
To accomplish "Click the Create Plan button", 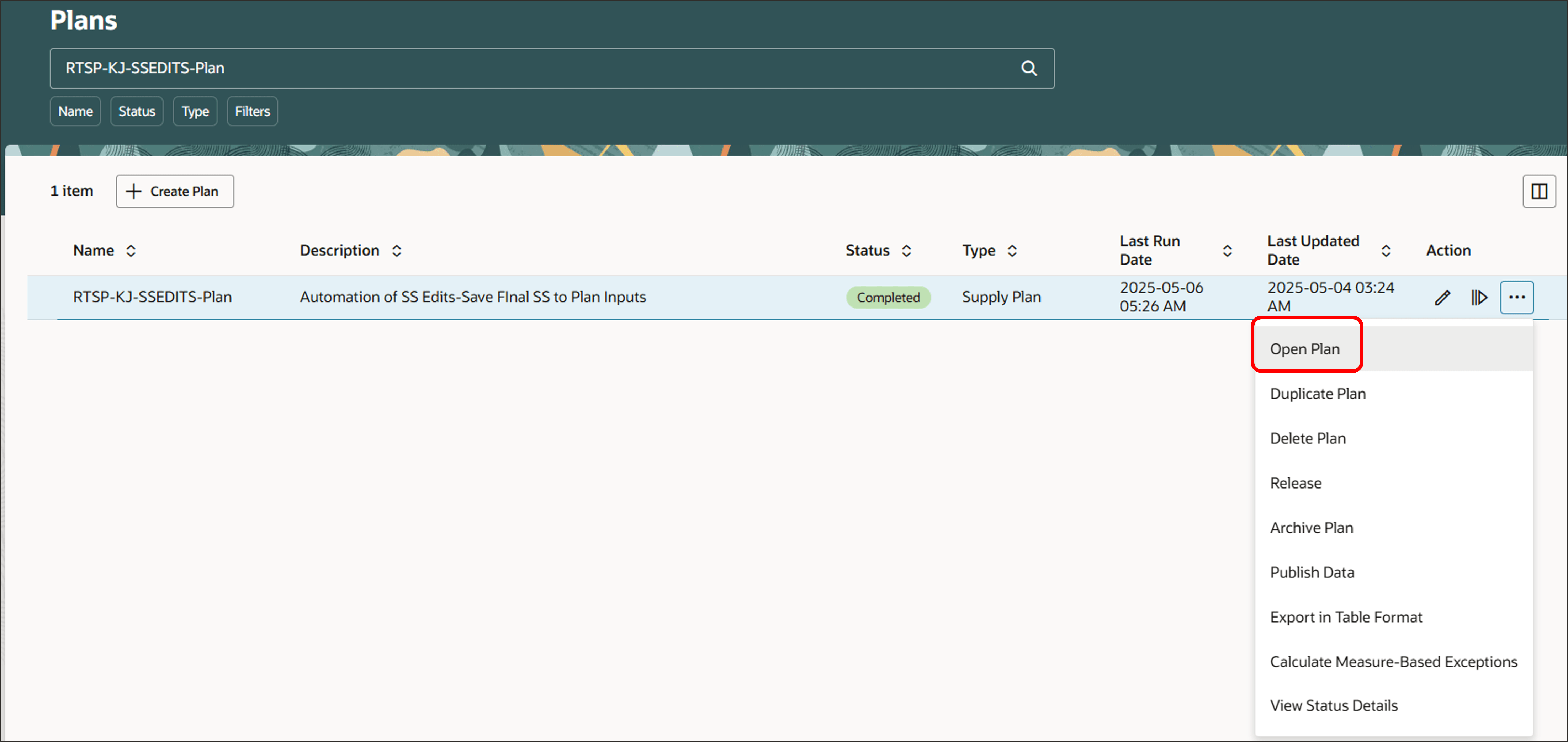I will [175, 192].
